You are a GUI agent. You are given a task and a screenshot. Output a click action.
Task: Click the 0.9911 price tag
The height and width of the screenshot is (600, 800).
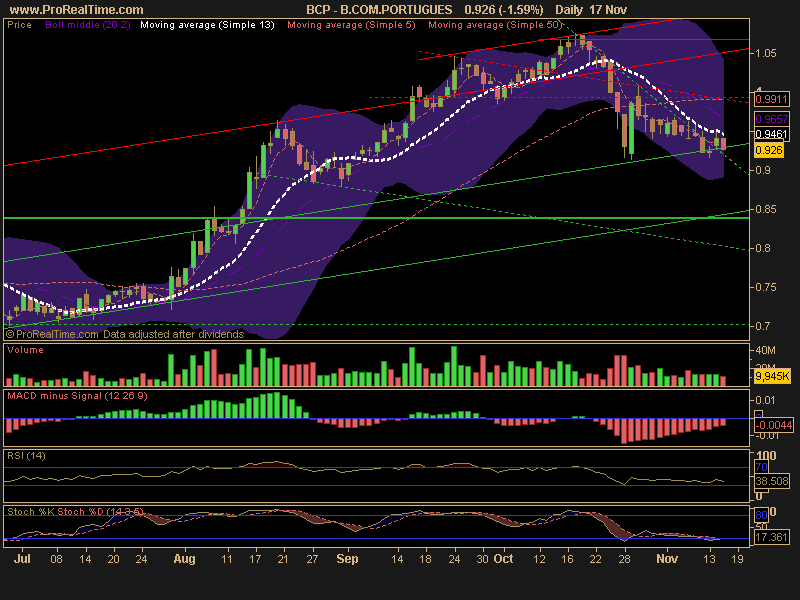[x=771, y=99]
